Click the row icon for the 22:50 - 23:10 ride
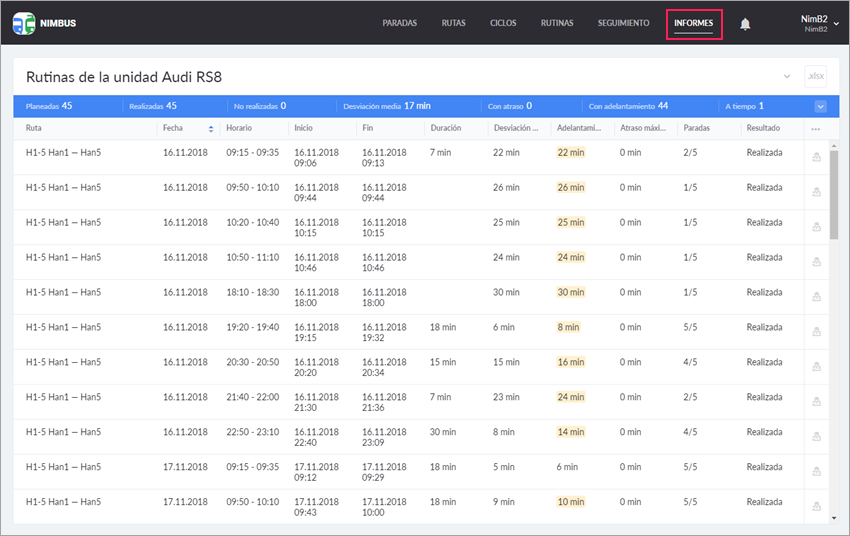Screen dimensions: 850x536 coord(816,437)
